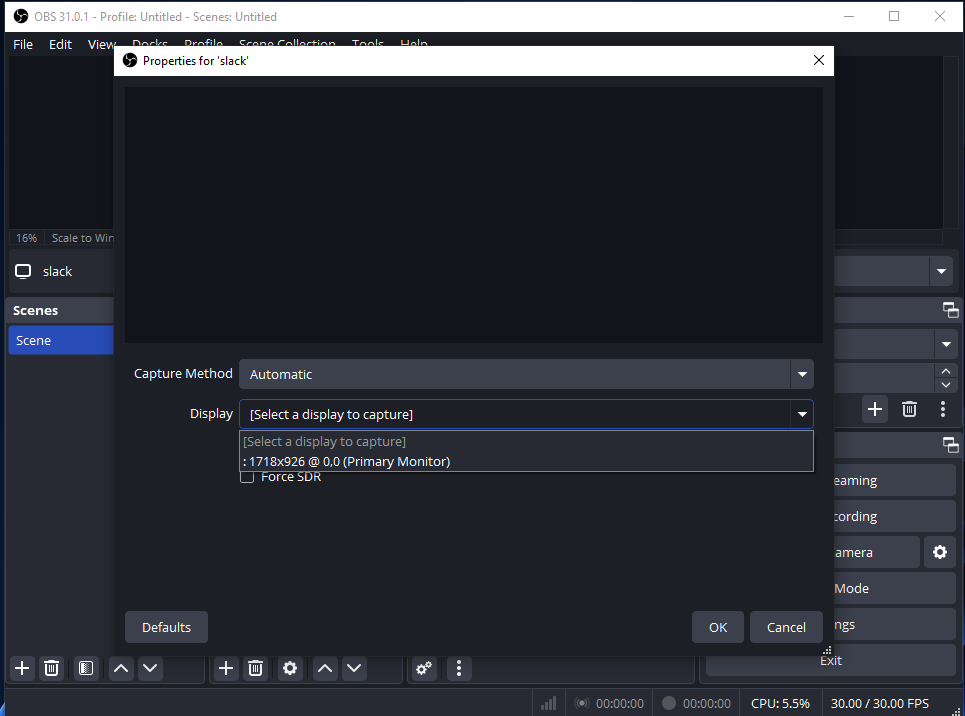Click the 16% preview zoom value
Screen dimensions: 965x716
[x=26, y=238]
